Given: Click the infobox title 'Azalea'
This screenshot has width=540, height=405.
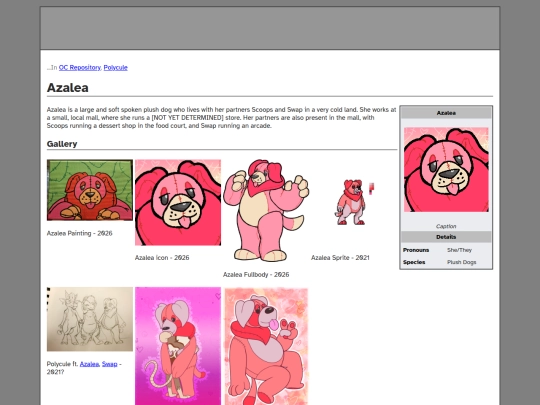Looking at the screenshot, I should click(446, 113).
